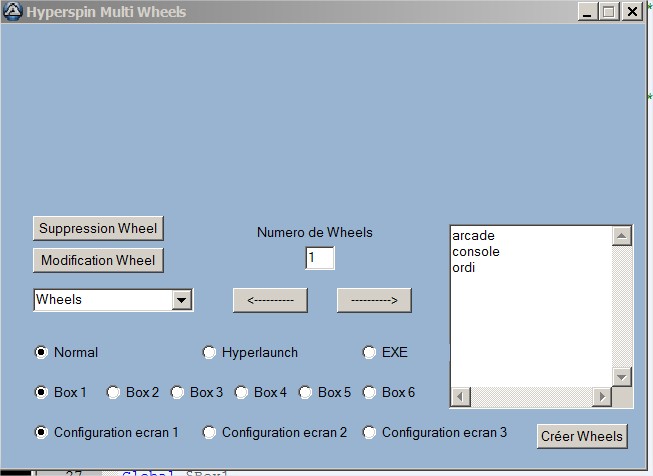653x476 pixels.
Task: Click the list's horizontal scrollbar track
Action: 531,396
